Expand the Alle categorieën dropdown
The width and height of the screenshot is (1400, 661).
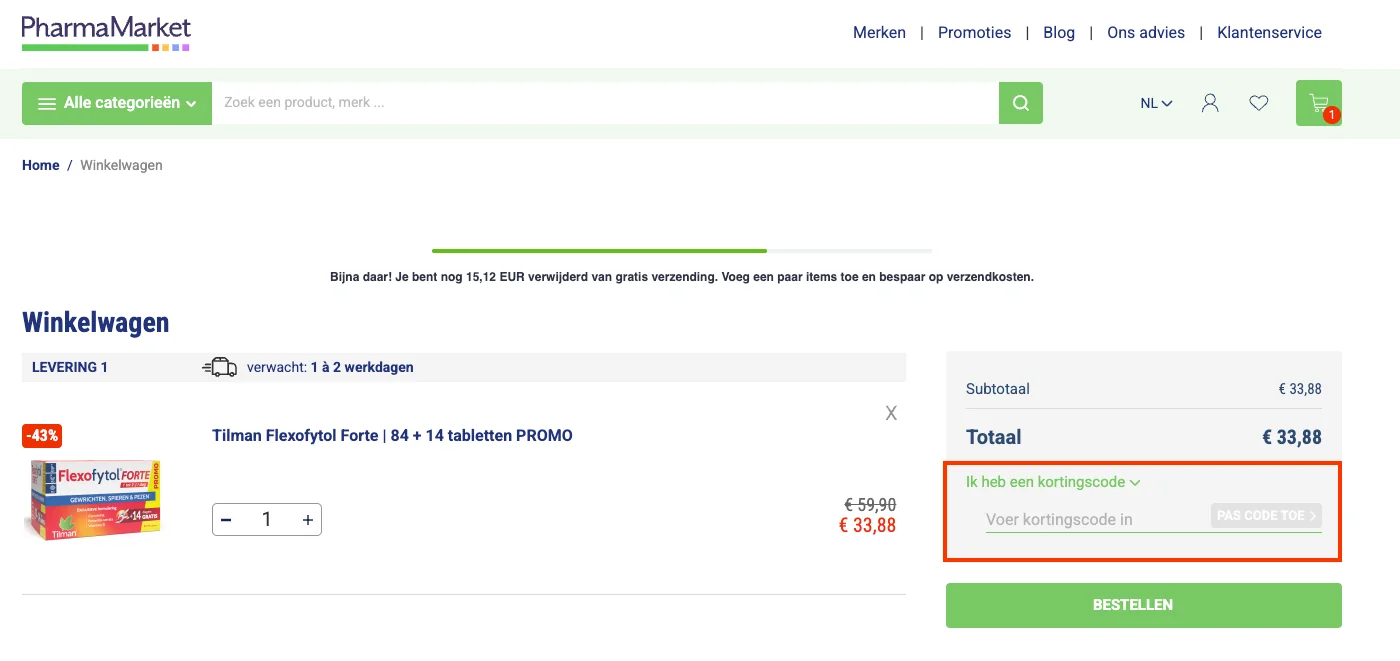click(116, 102)
